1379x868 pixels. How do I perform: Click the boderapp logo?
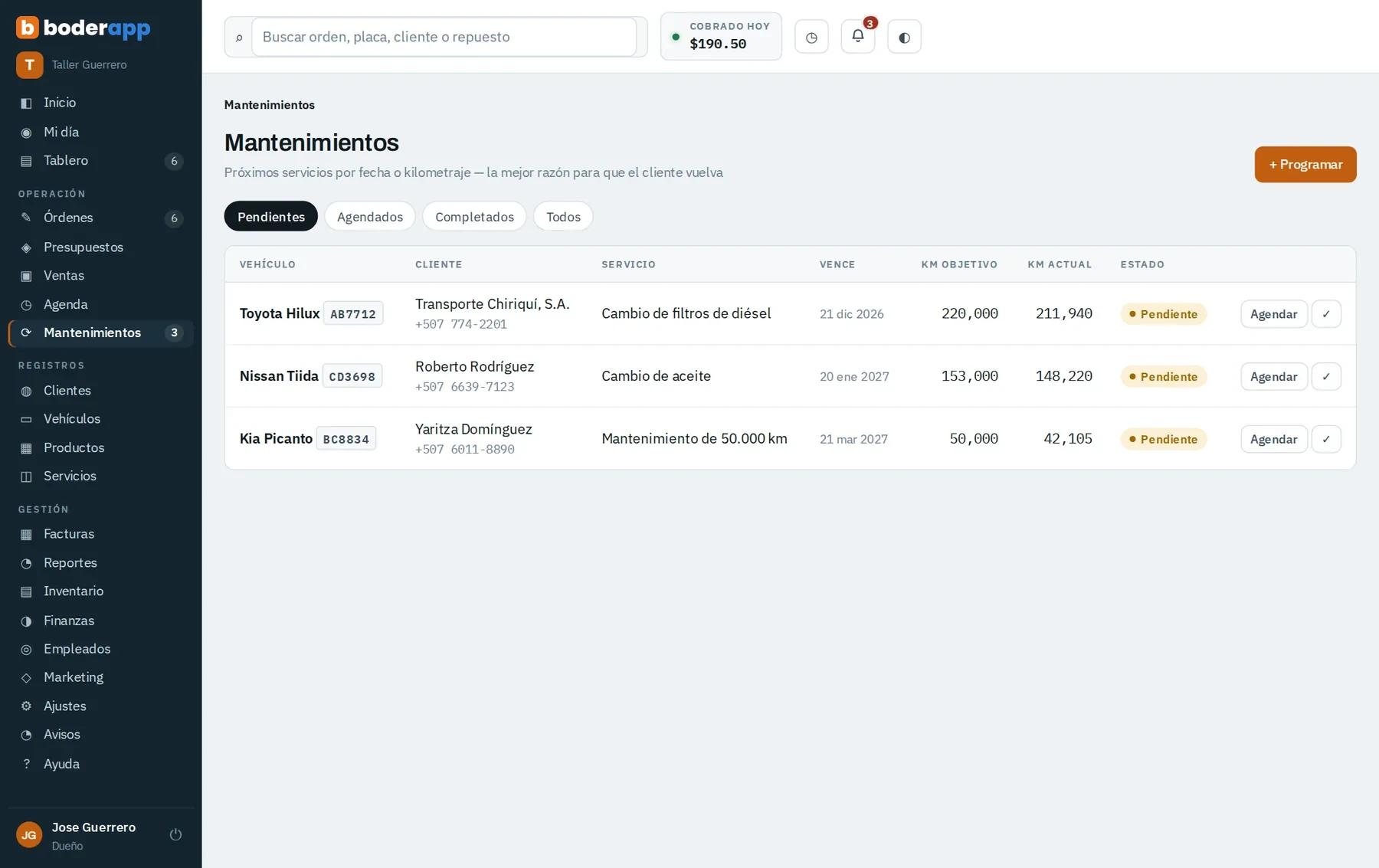(x=84, y=28)
